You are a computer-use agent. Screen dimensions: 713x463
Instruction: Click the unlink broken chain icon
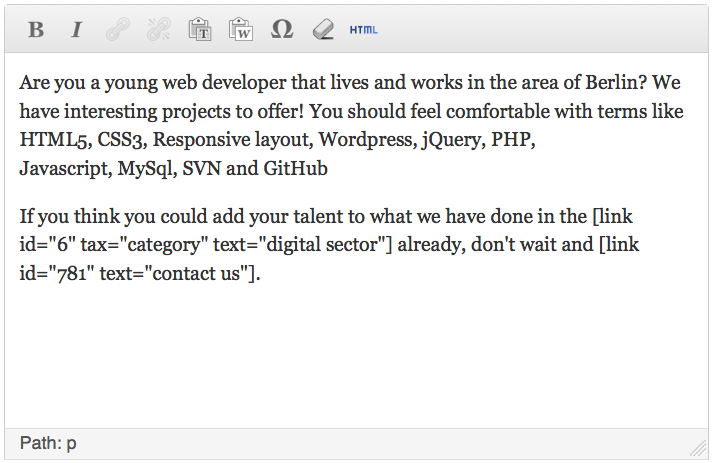click(x=159, y=30)
